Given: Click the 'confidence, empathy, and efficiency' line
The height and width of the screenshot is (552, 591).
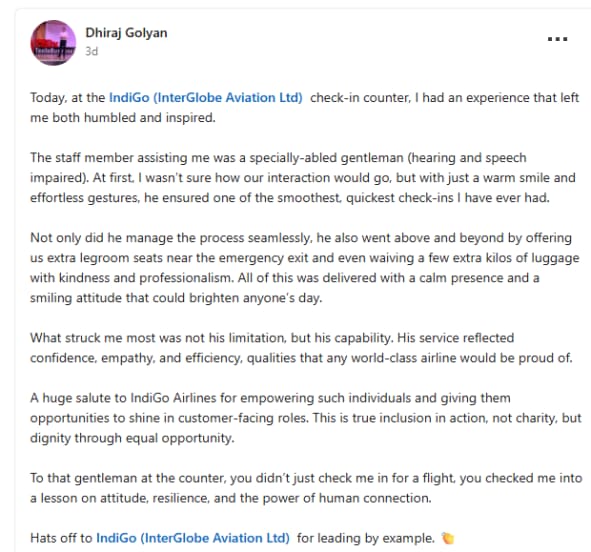Looking at the screenshot, I should (x=301, y=358).
